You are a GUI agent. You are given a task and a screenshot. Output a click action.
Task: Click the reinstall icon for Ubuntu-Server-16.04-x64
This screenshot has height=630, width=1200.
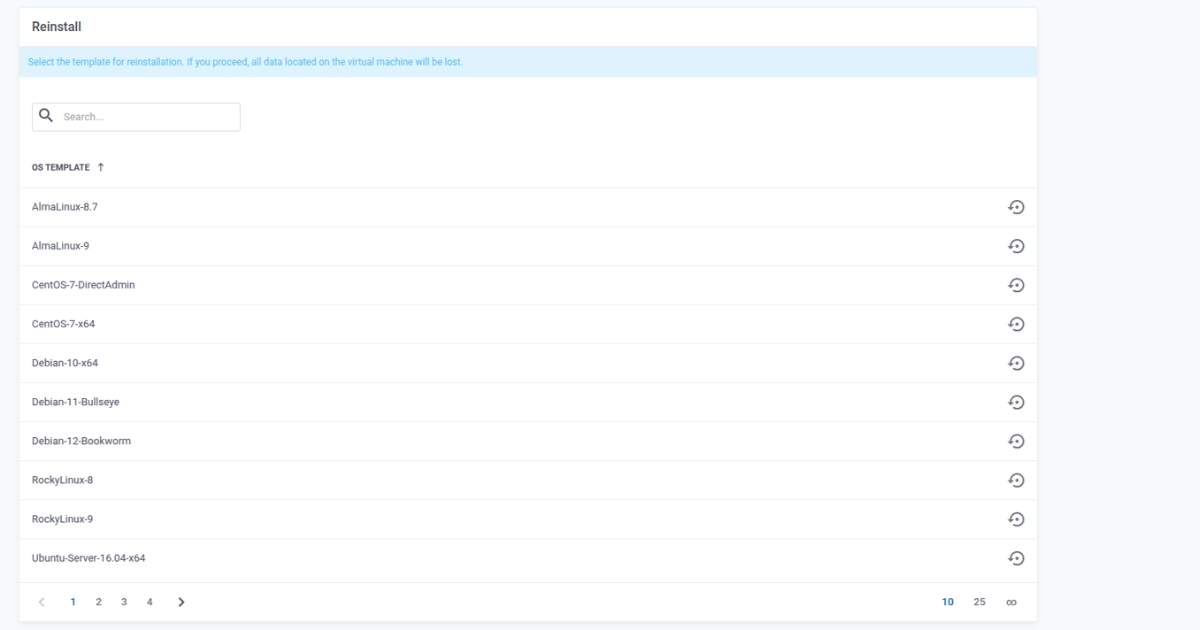pyautogui.click(x=1015, y=558)
